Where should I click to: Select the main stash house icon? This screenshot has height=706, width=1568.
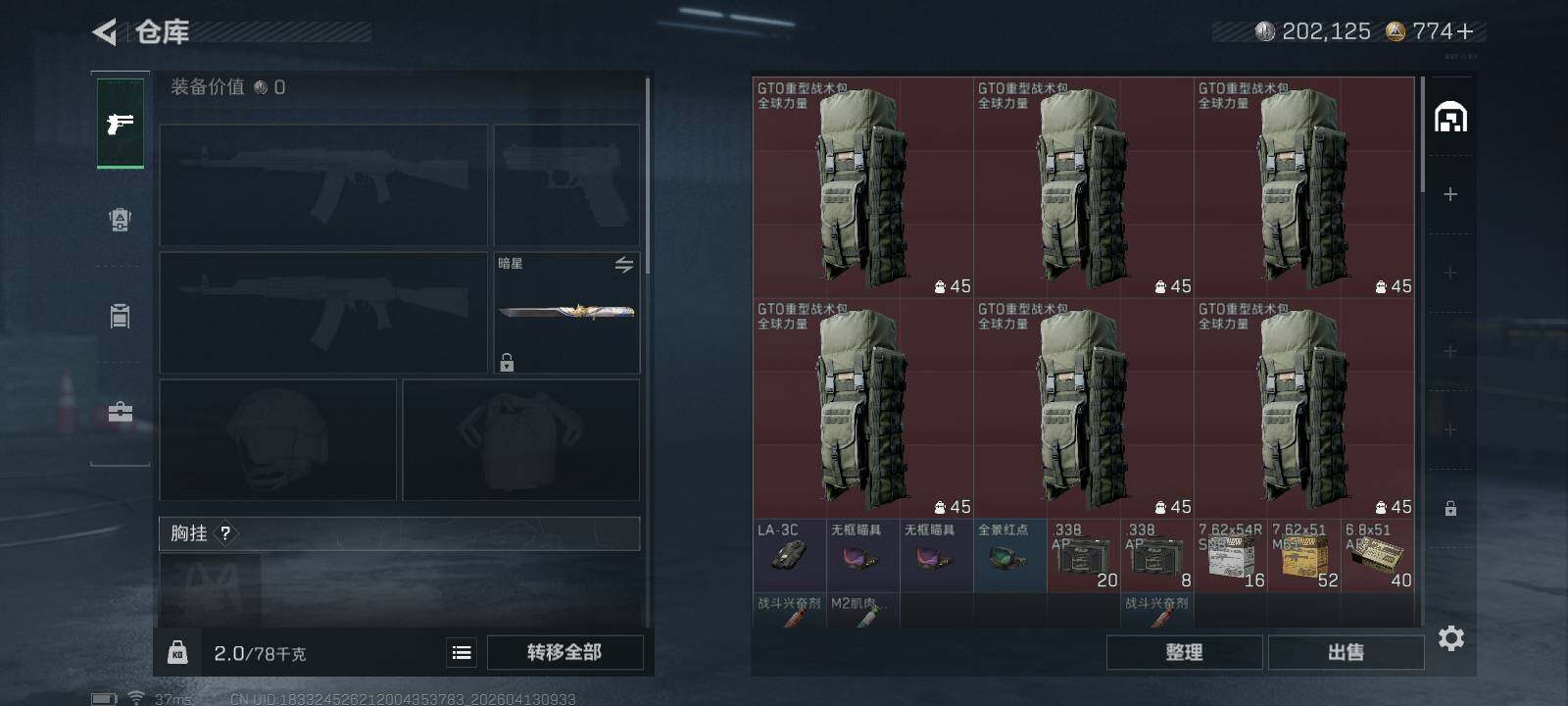[x=1450, y=117]
